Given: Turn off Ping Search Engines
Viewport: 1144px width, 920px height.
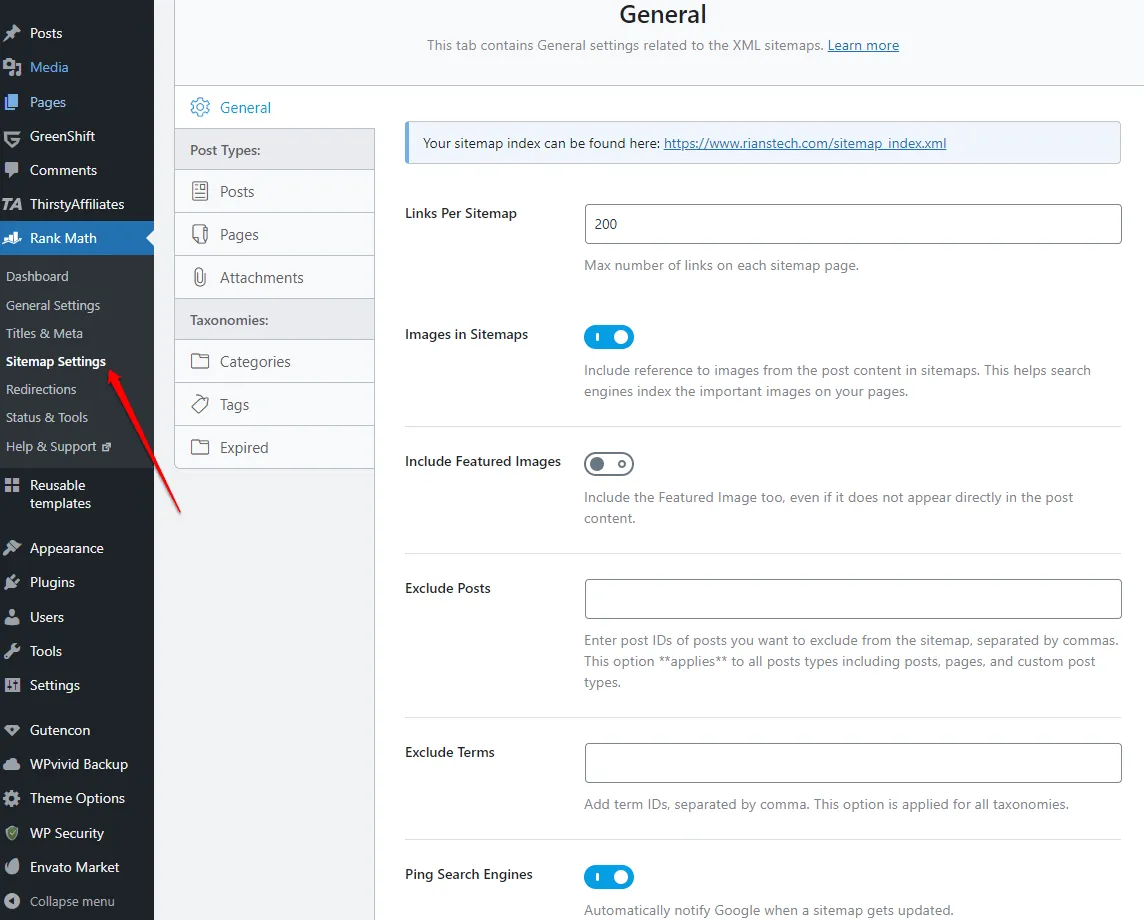Looking at the screenshot, I should pyautogui.click(x=609, y=877).
